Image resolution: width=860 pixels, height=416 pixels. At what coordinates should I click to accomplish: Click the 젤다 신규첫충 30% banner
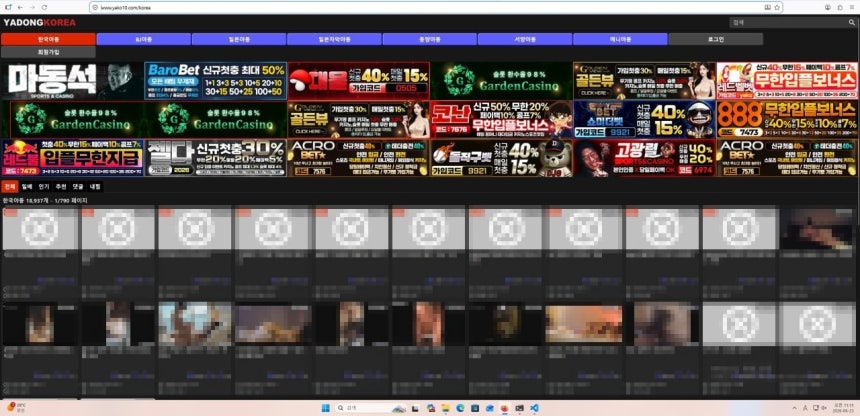[216, 158]
